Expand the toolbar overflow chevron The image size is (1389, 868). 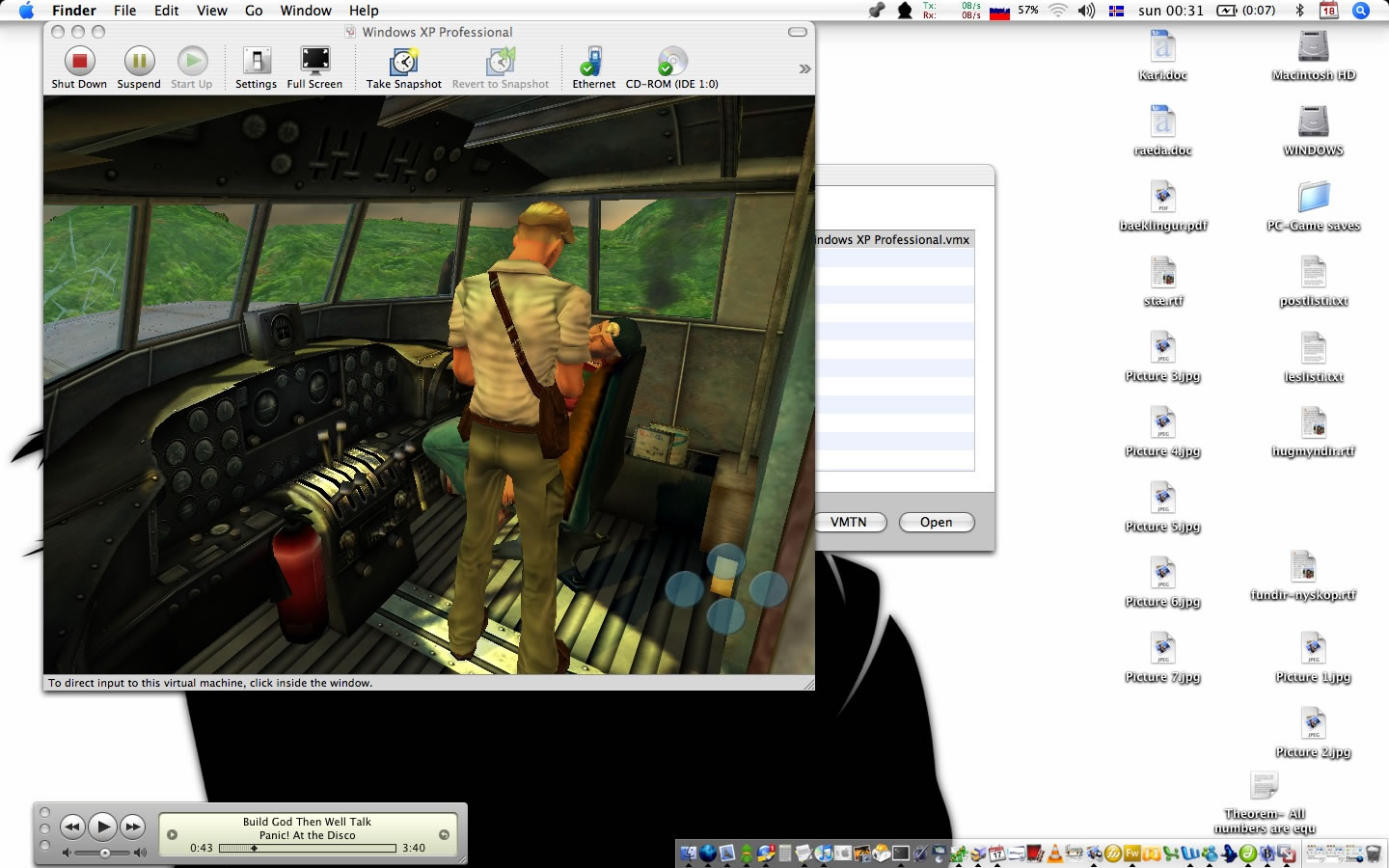[804, 68]
